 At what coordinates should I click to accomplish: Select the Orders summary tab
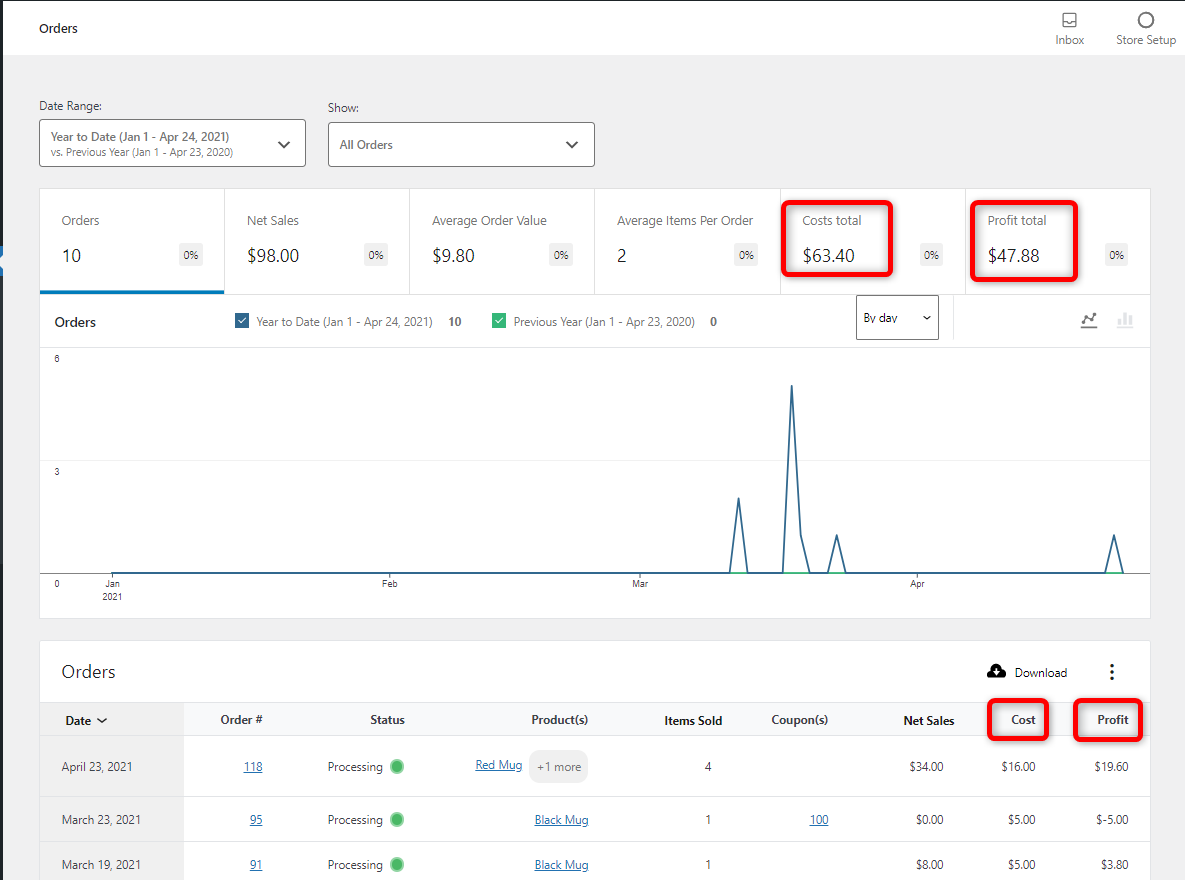(131, 241)
